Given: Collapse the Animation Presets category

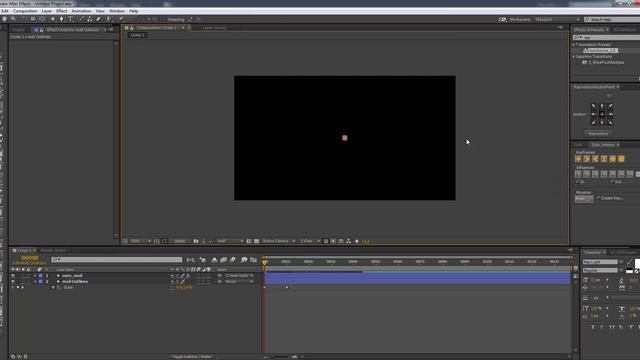Looking at the screenshot, I should [x=574, y=44].
